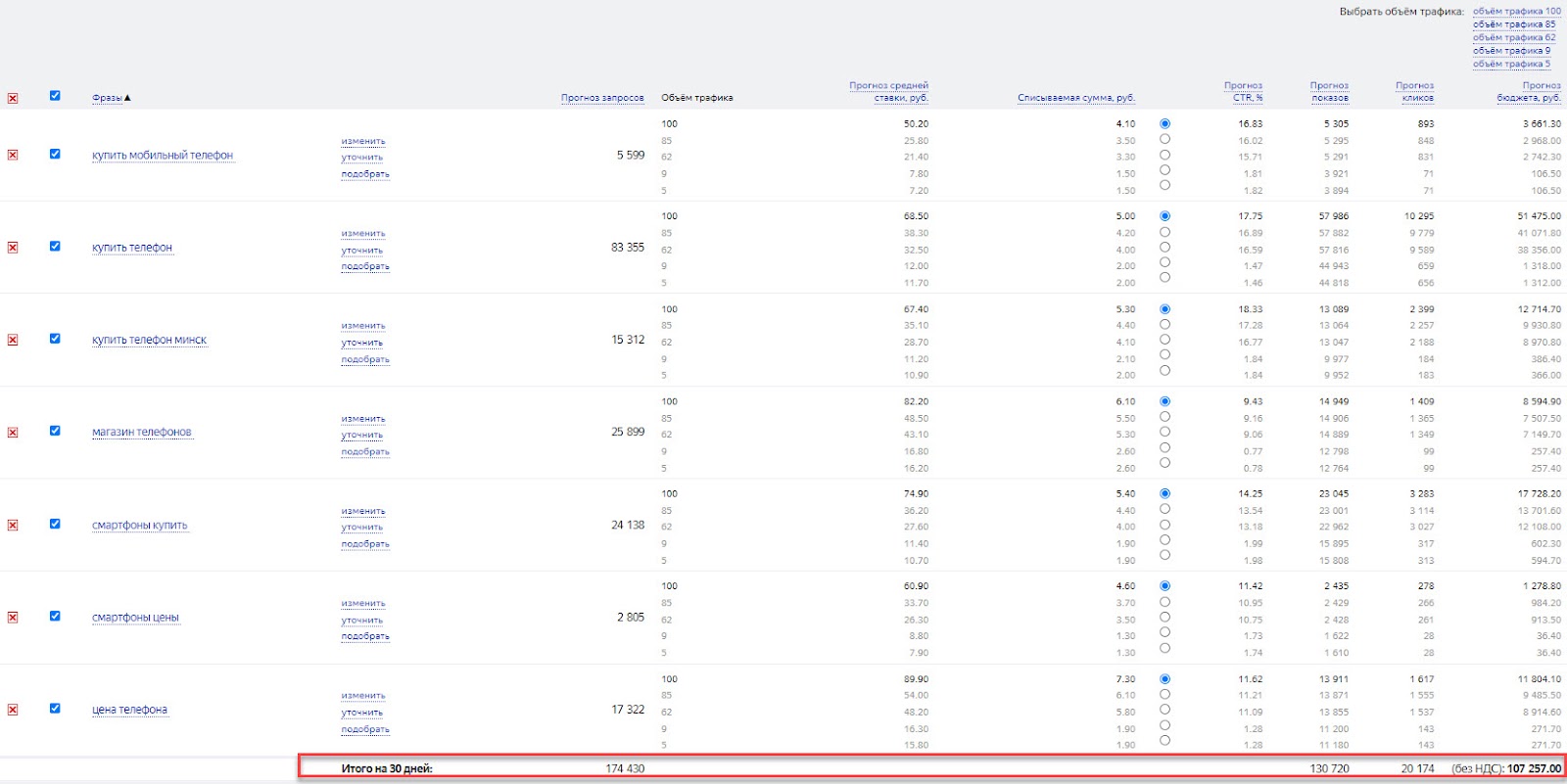The height and width of the screenshot is (784, 1567).
Task: Choose объём трафика 5 link at top
Action: click(1511, 64)
